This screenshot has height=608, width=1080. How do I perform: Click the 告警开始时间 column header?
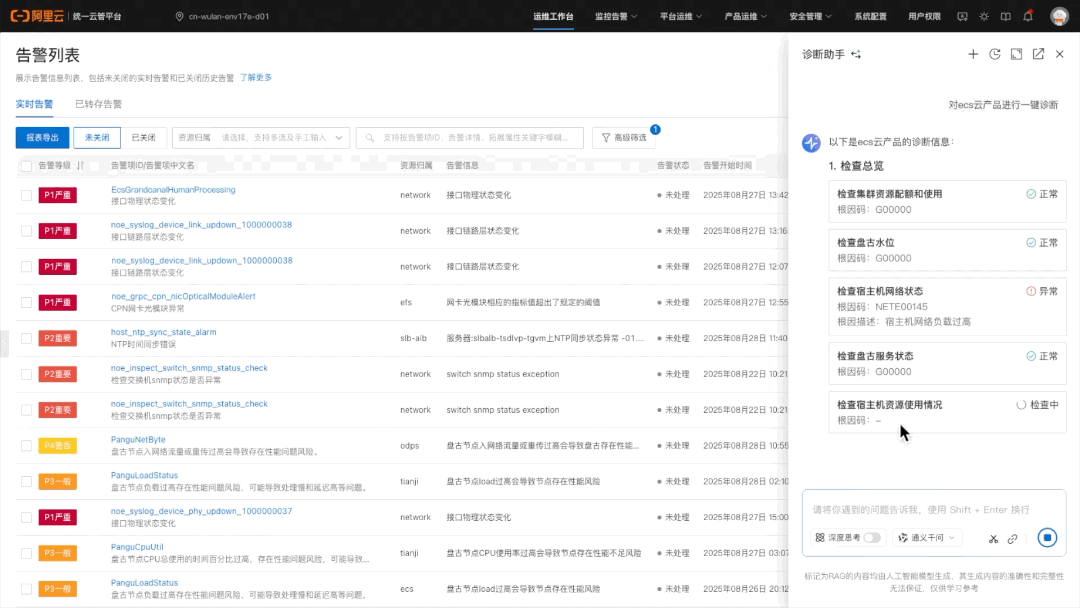[727, 165]
